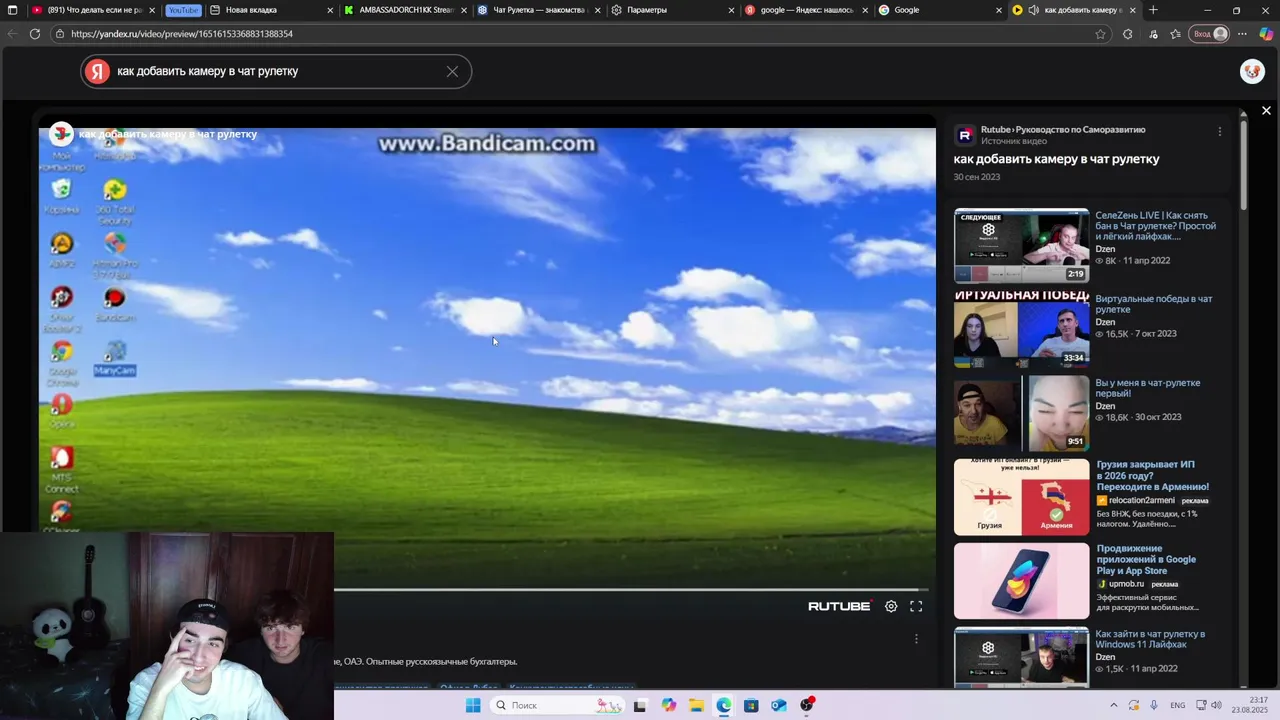Screen dimensions: 1280x720
Task: Switch the ENG keyboard language indicator
Action: (x=1178, y=705)
